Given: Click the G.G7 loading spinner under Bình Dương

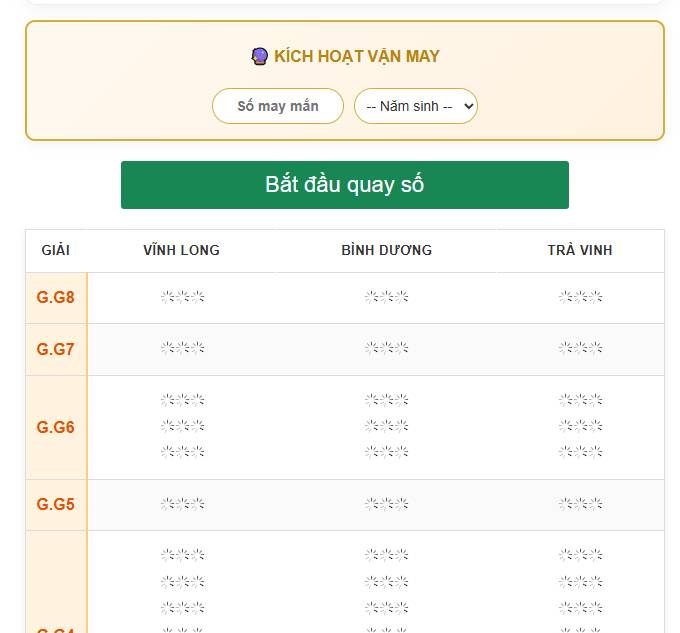Looking at the screenshot, I should (x=386, y=348).
